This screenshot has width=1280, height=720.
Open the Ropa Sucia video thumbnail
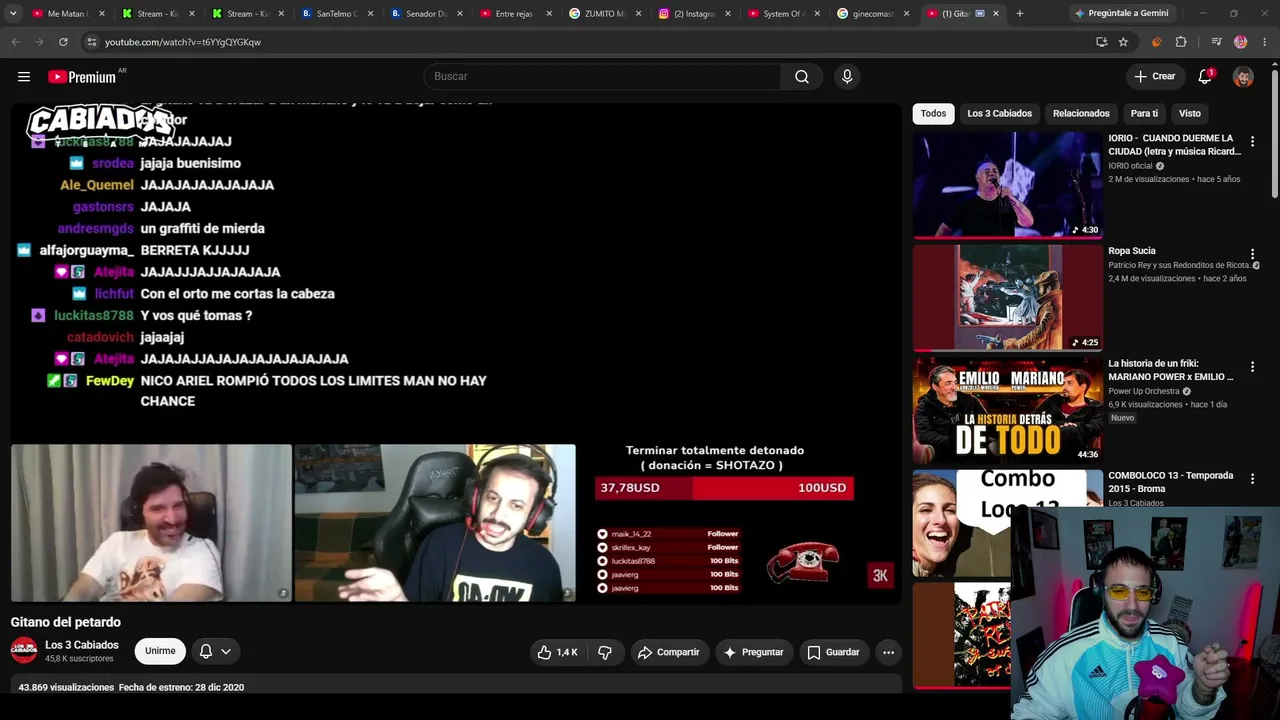point(1008,298)
